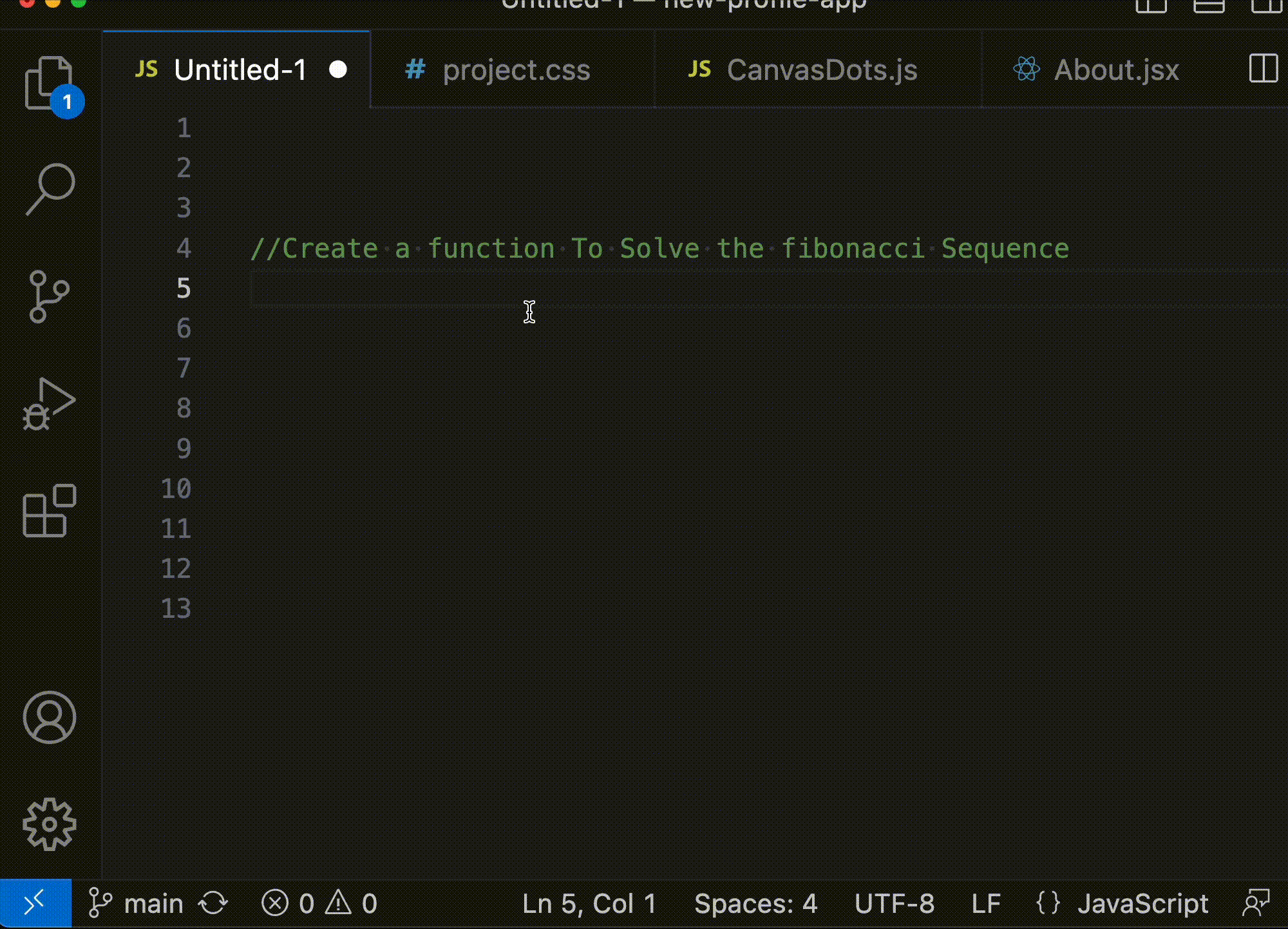Click the Explorer icon in activity bar
Screen dimensions: 1288x929
(x=49, y=79)
